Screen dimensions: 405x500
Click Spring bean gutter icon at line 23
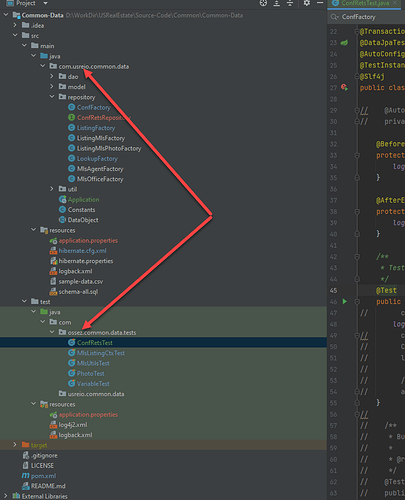point(344,43)
